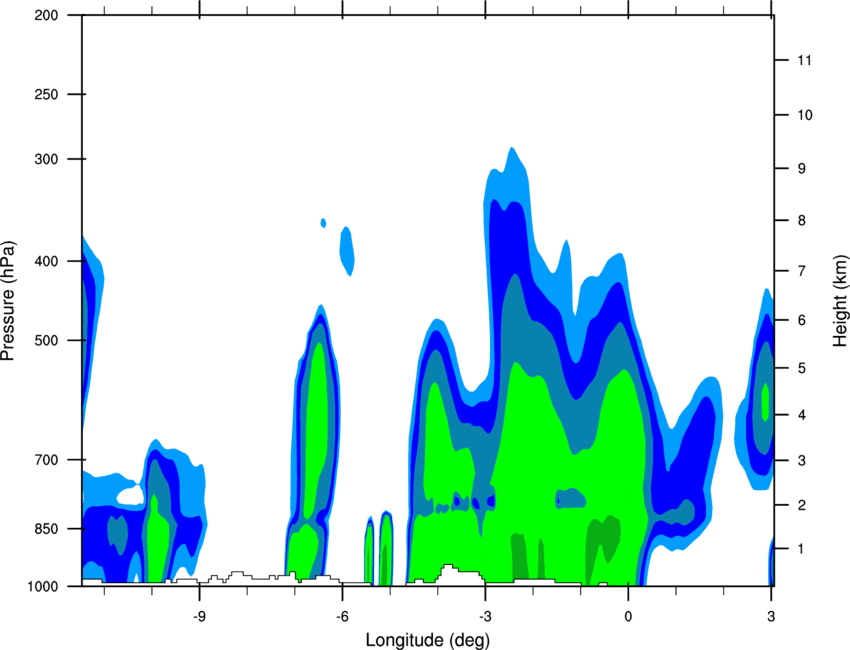The width and height of the screenshot is (850, 650).
Task: Pick the 11 km height label
Action: (804, 60)
